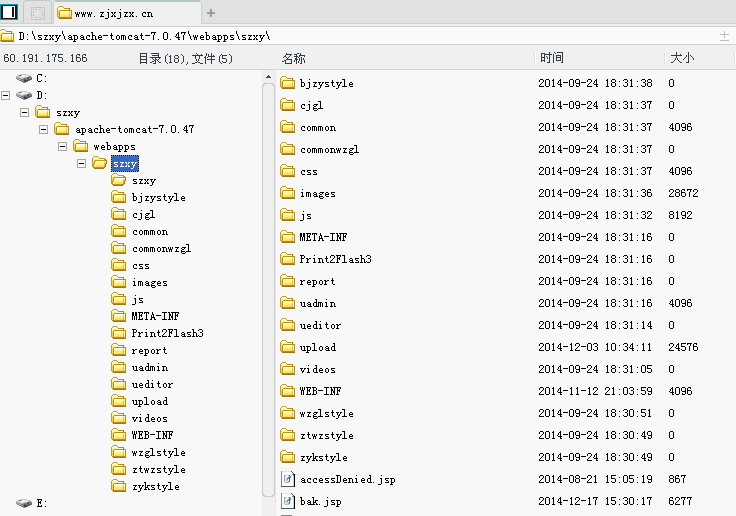The image size is (736, 516).
Task: Select the wzglstyle name in file list
Action: pyautogui.click(x=327, y=414)
